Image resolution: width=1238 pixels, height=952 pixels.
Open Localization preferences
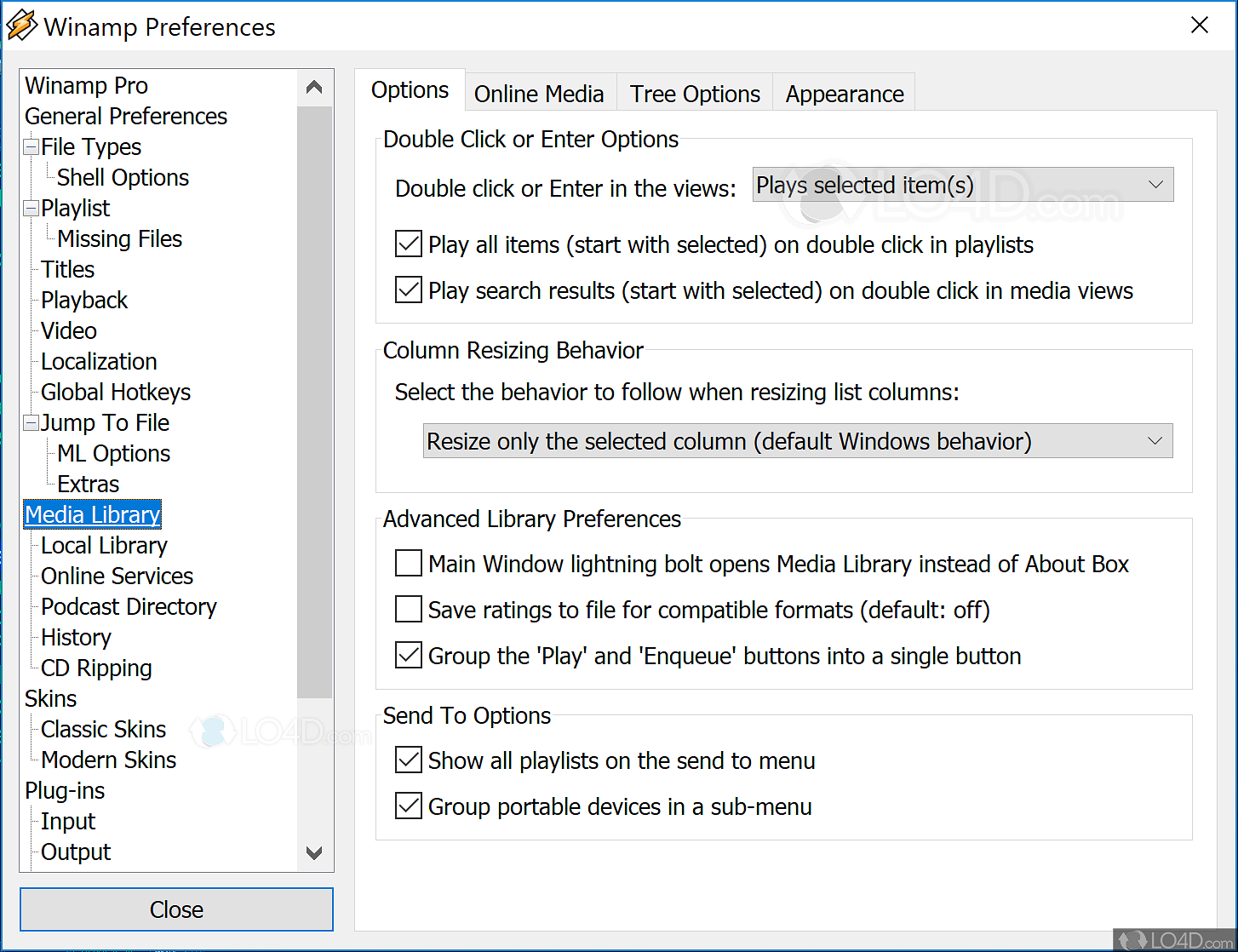(x=99, y=362)
